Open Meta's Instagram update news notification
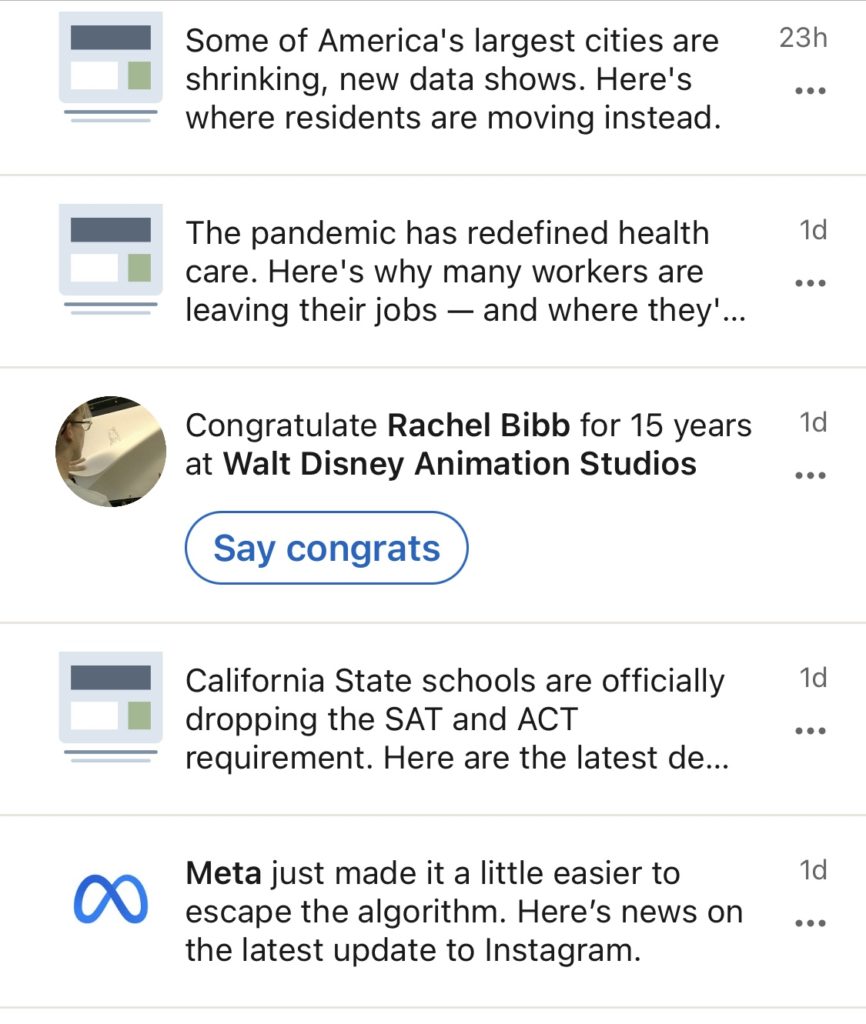Viewport: 866px width, 1024px height. [x=464, y=912]
